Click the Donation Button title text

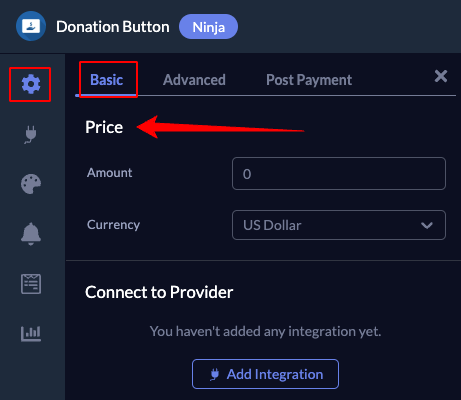tap(113, 27)
